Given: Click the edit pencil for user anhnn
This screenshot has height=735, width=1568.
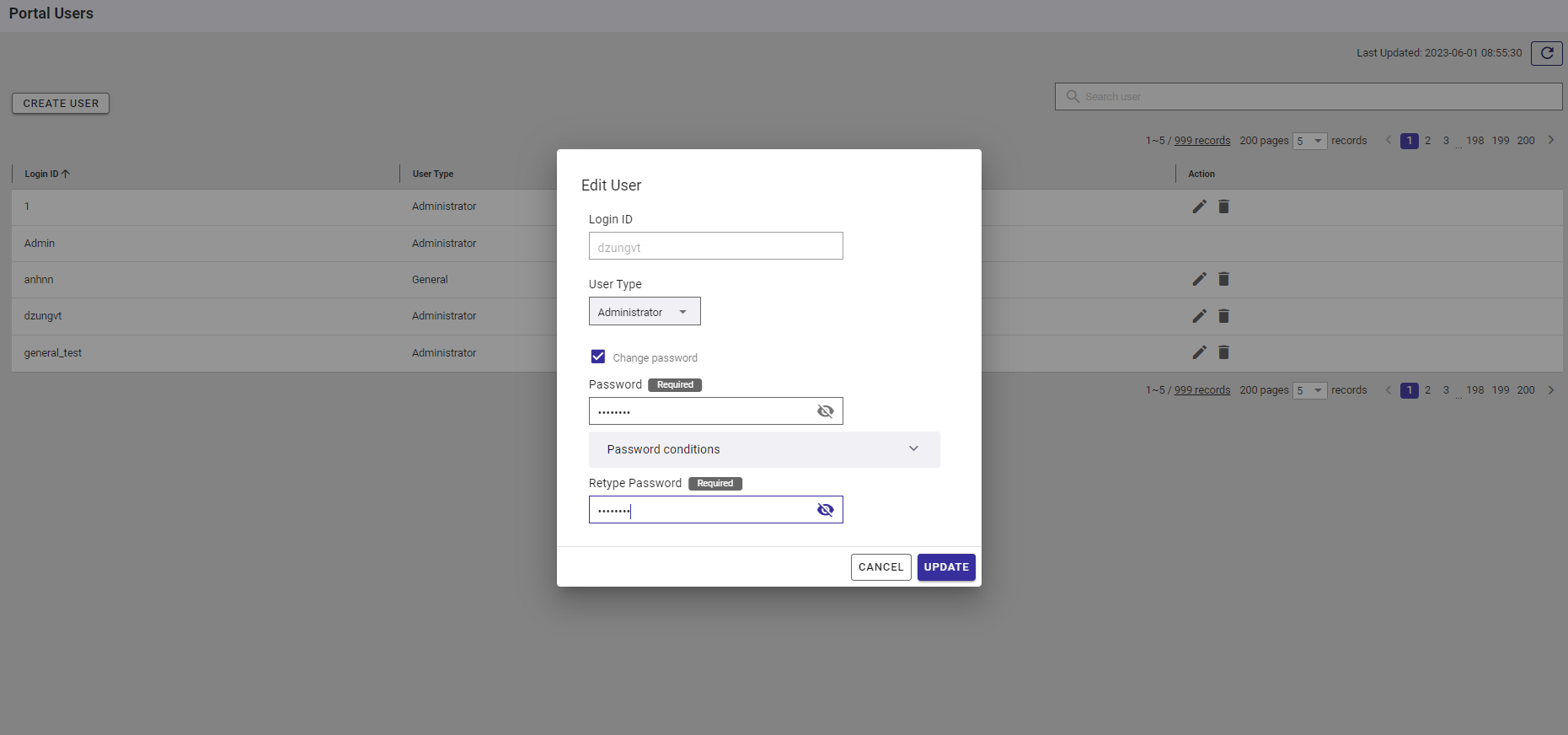Looking at the screenshot, I should pos(1199,279).
